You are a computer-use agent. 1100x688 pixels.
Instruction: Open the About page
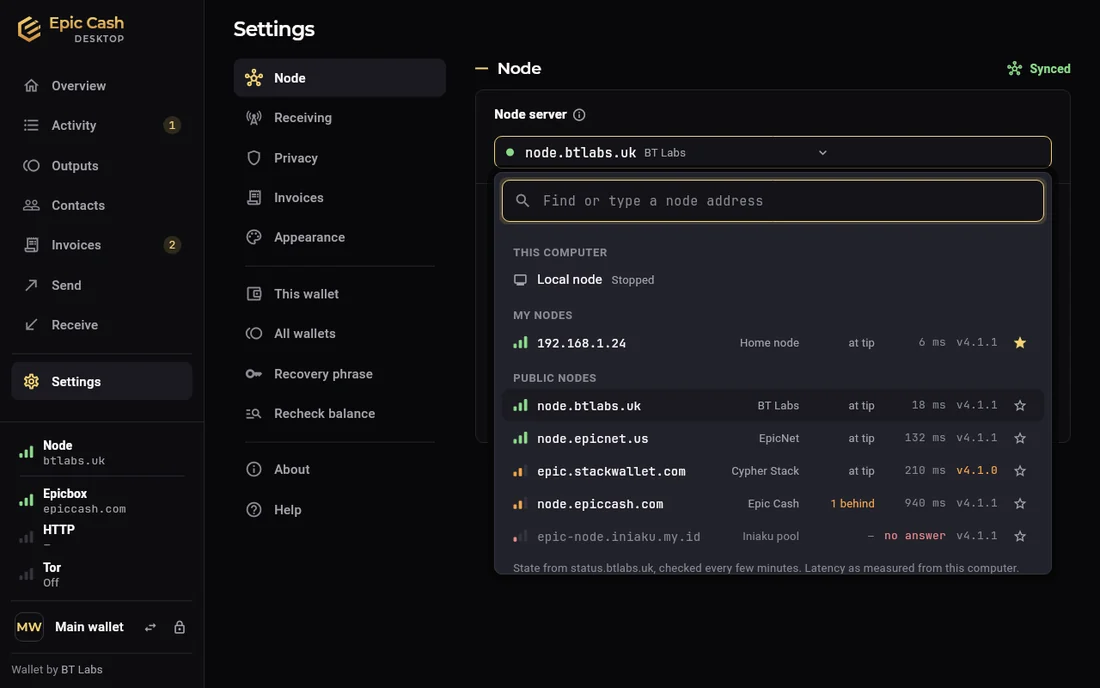tap(340, 469)
